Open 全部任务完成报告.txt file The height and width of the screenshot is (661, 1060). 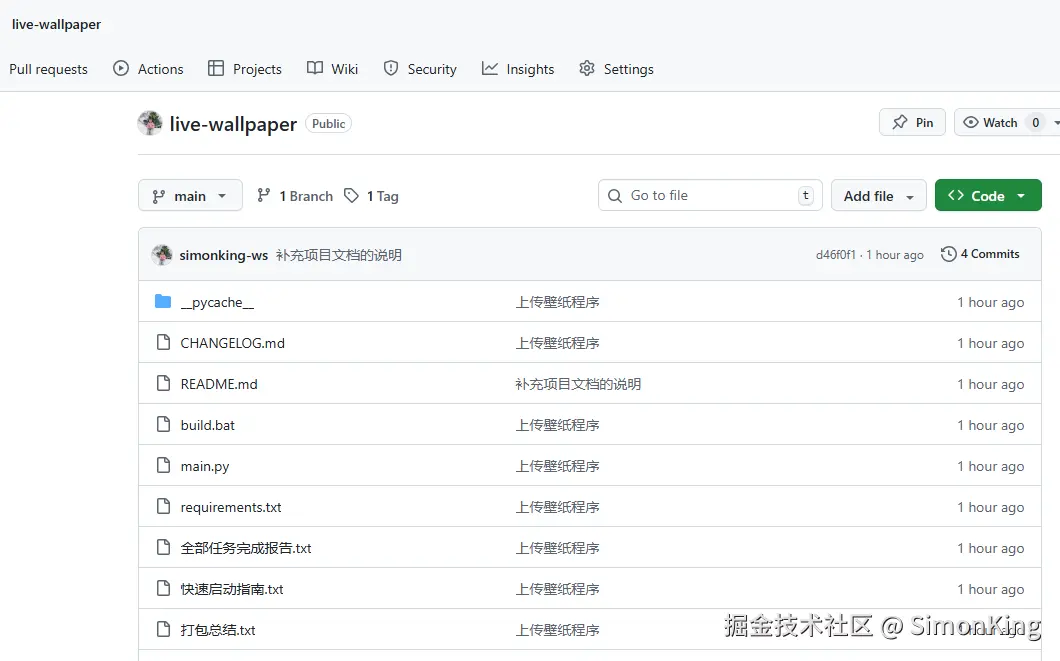click(246, 548)
